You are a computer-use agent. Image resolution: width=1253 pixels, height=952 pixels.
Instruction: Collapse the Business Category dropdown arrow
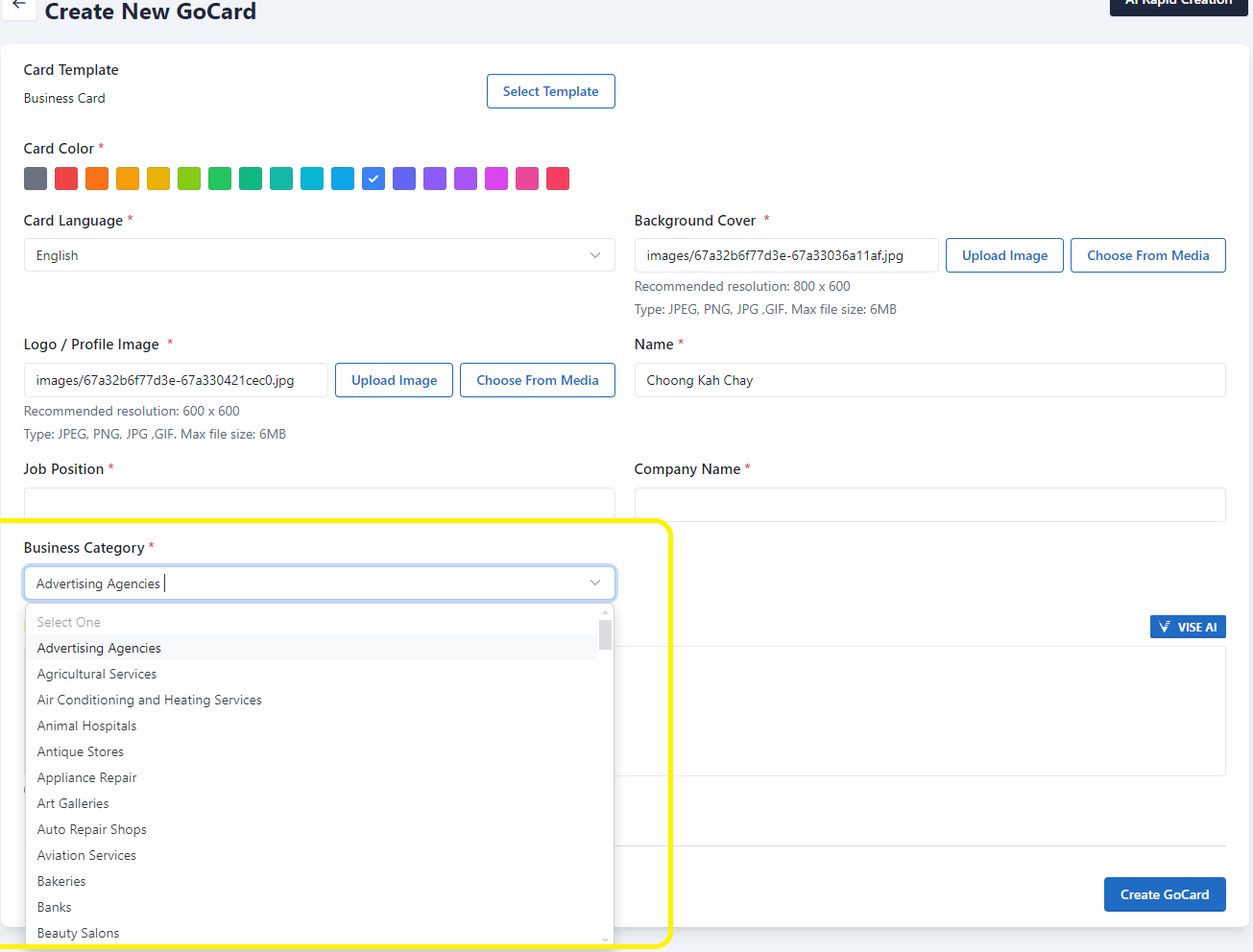[x=595, y=583]
